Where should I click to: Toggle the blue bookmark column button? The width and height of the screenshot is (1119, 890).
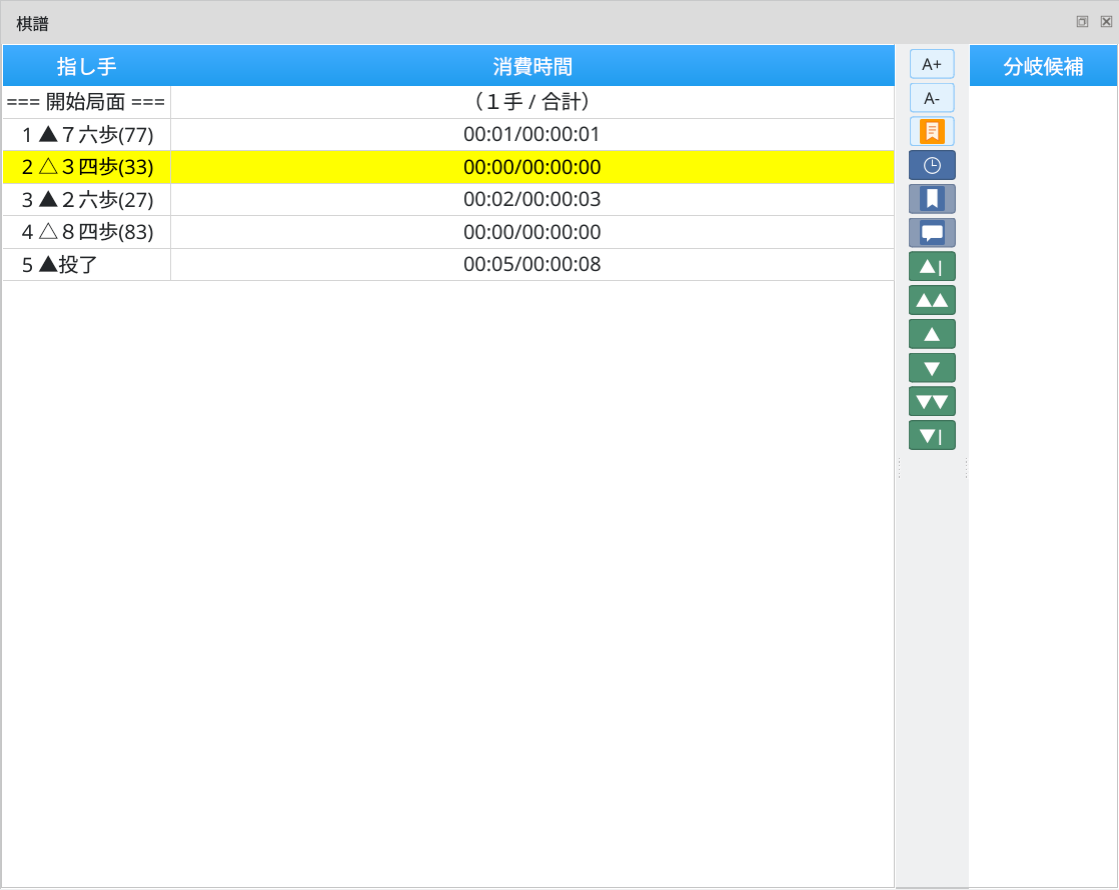tap(931, 199)
